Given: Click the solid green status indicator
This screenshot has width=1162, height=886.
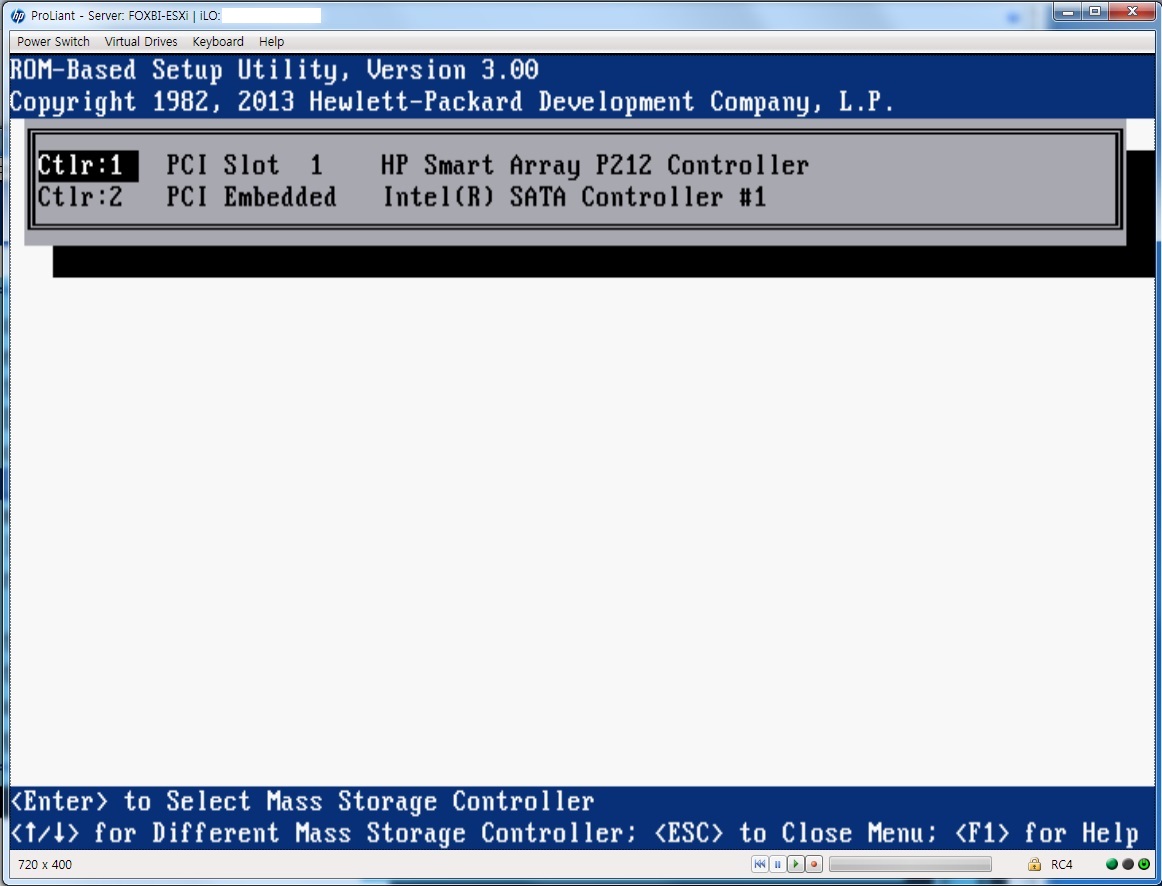Looking at the screenshot, I should [x=1112, y=864].
